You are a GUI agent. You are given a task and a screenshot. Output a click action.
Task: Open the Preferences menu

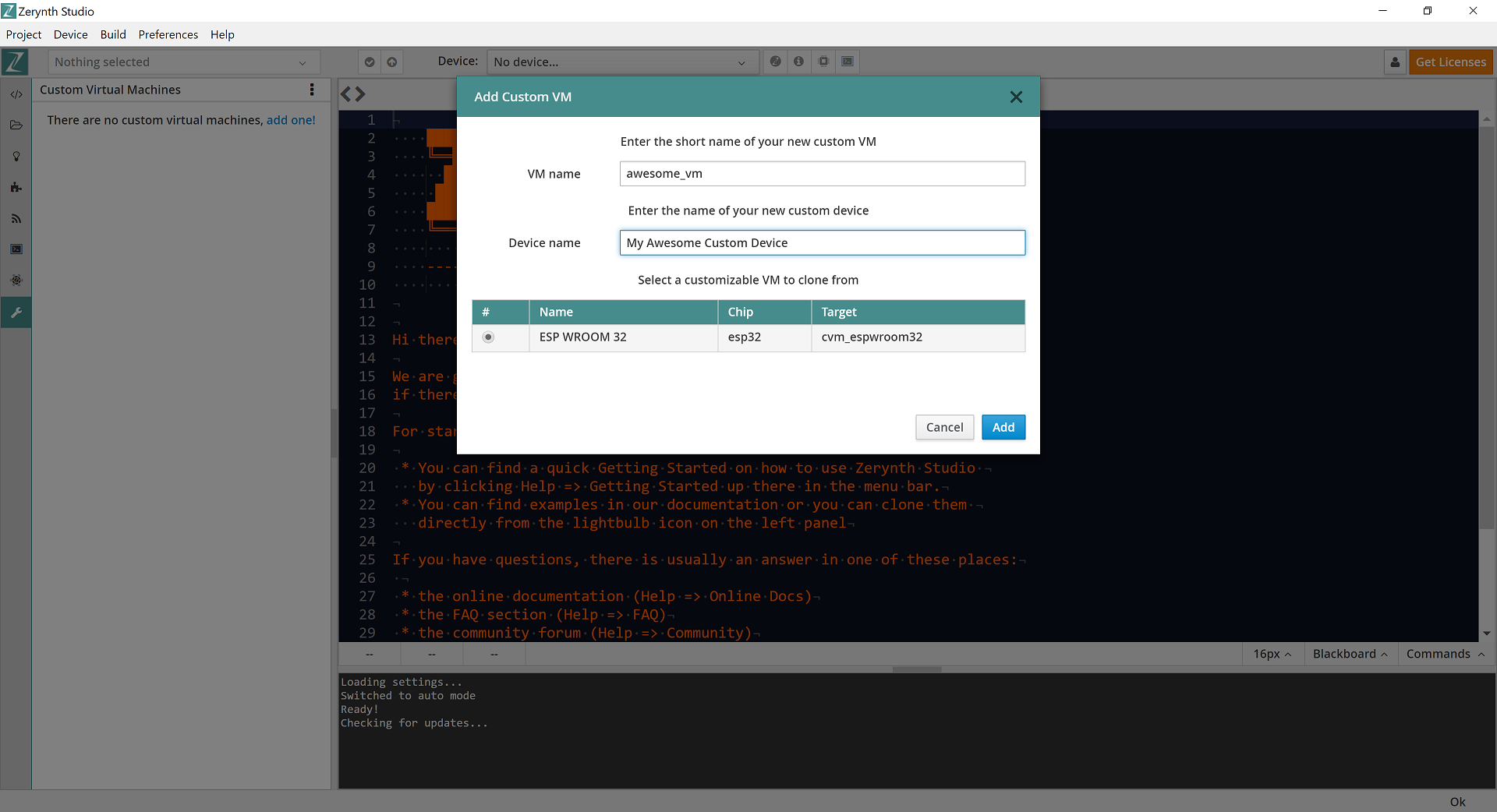[168, 34]
